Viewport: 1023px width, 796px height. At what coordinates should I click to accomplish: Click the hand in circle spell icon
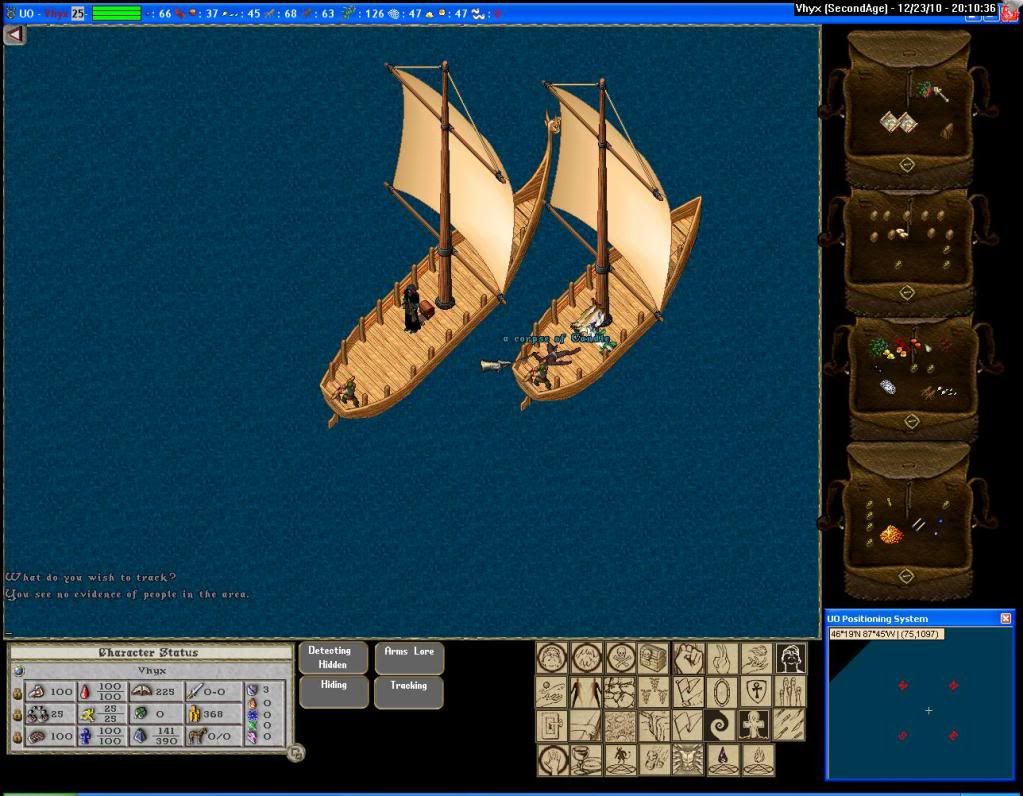tap(551, 759)
